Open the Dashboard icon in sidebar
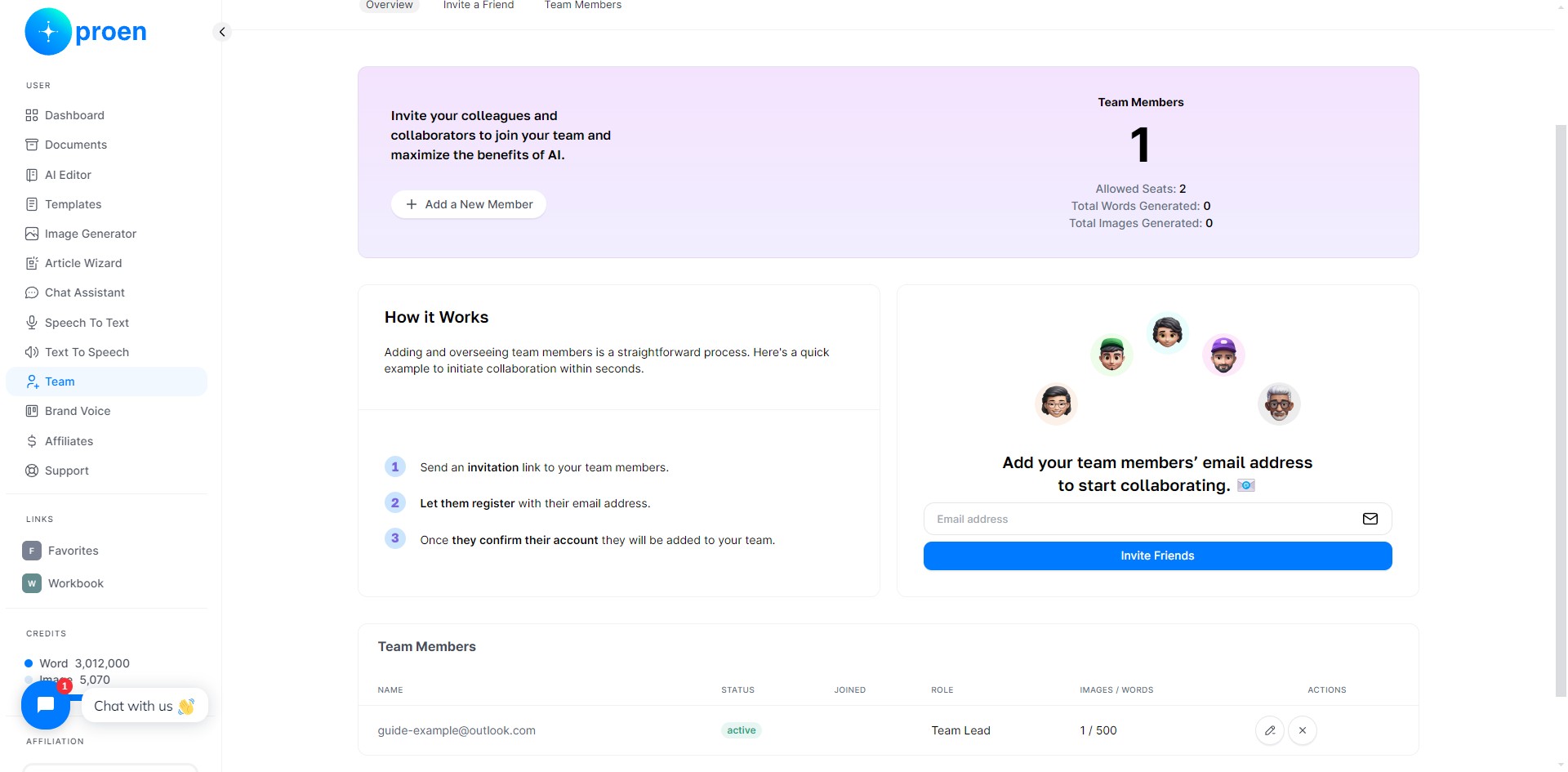1568x772 pixels. 32,115
